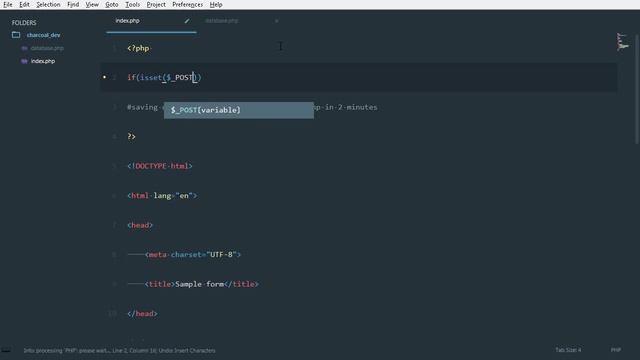Click the Sample form title line
This screenshot has width=640, height=360.
pyautogui.click(x=202, y=284)
